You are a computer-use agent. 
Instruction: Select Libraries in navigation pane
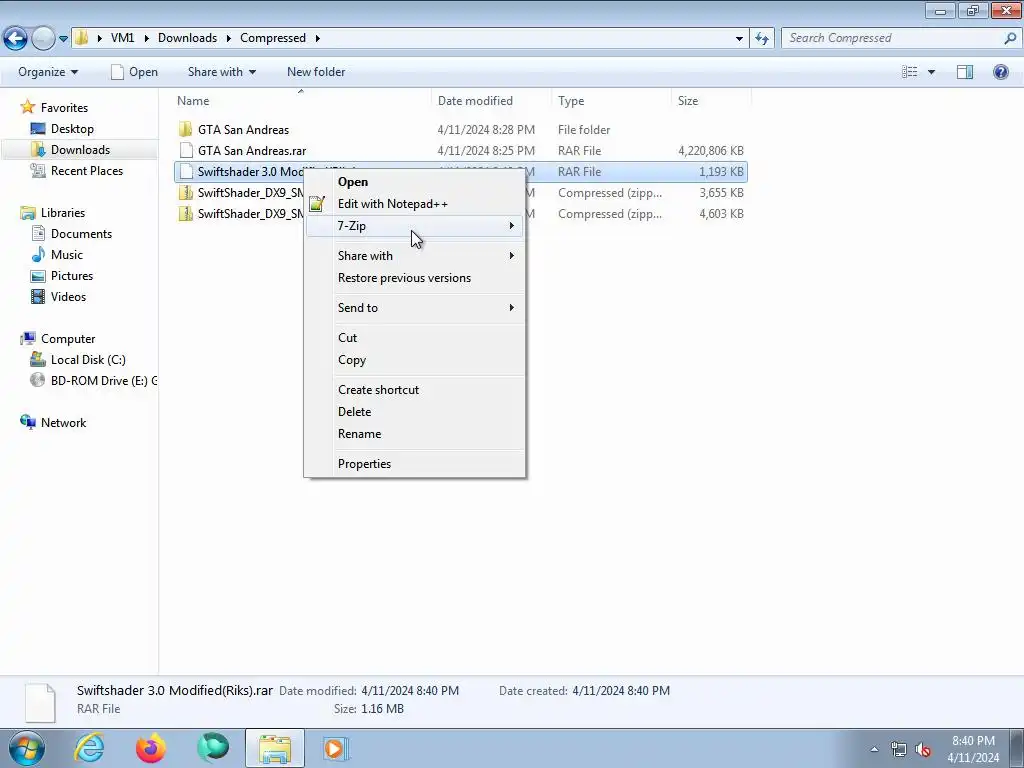(x=63, y=213)
